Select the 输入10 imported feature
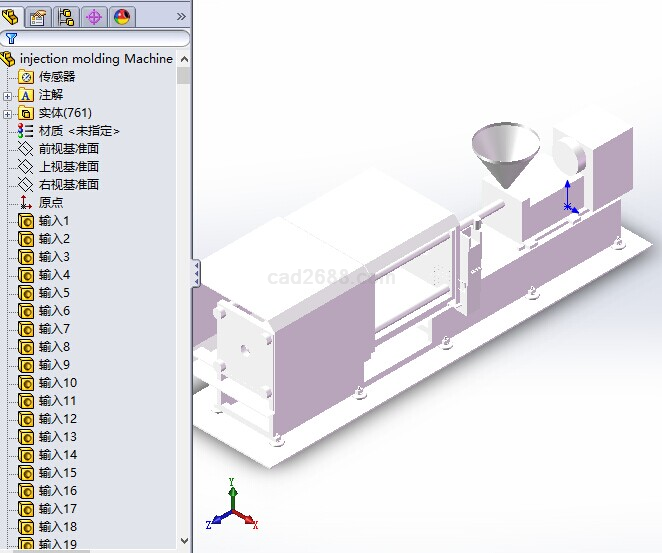This screenshot has width=662, height=553. [57, 383]
